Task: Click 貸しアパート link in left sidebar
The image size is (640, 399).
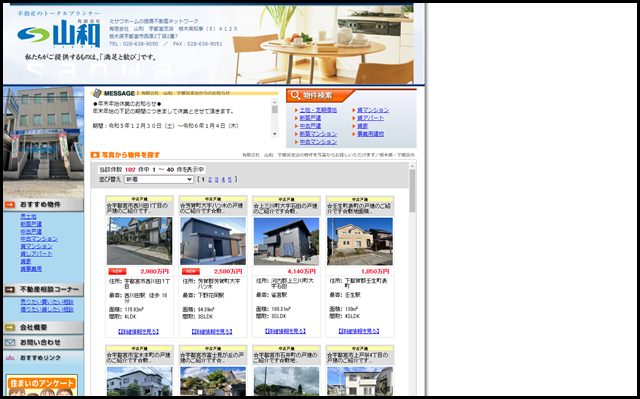Action: click(36, 254)
